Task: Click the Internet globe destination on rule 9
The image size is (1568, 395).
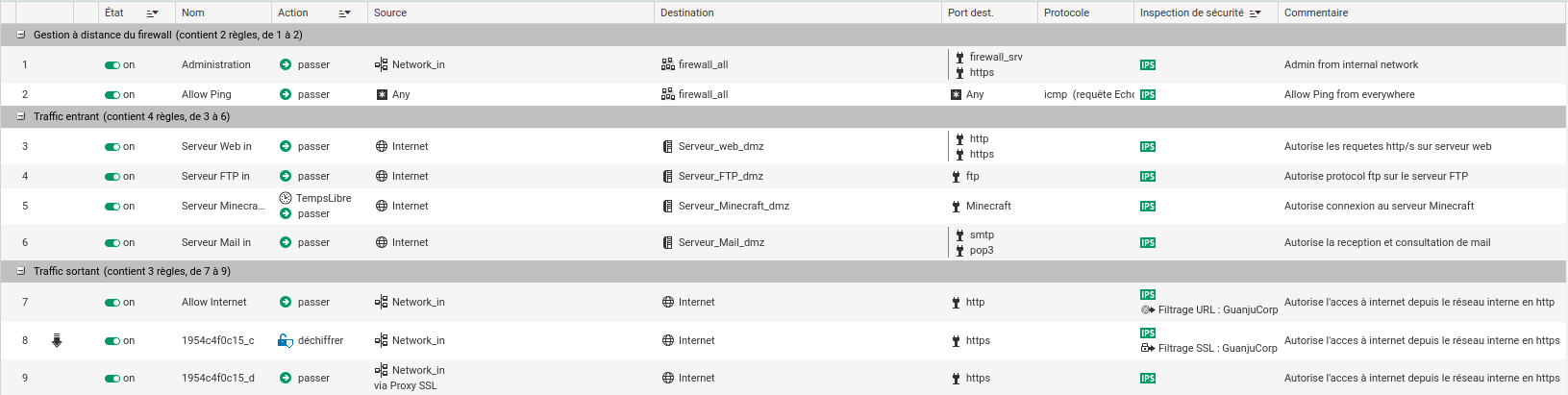Action: tap(668, 378)
